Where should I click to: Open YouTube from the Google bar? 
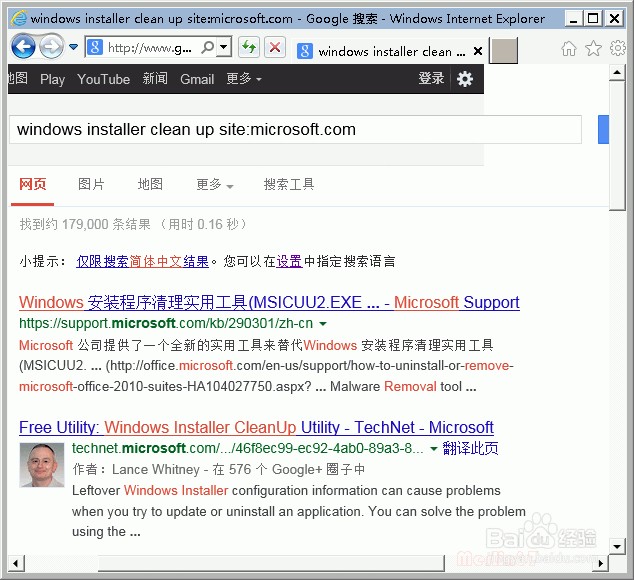point(104,79)
